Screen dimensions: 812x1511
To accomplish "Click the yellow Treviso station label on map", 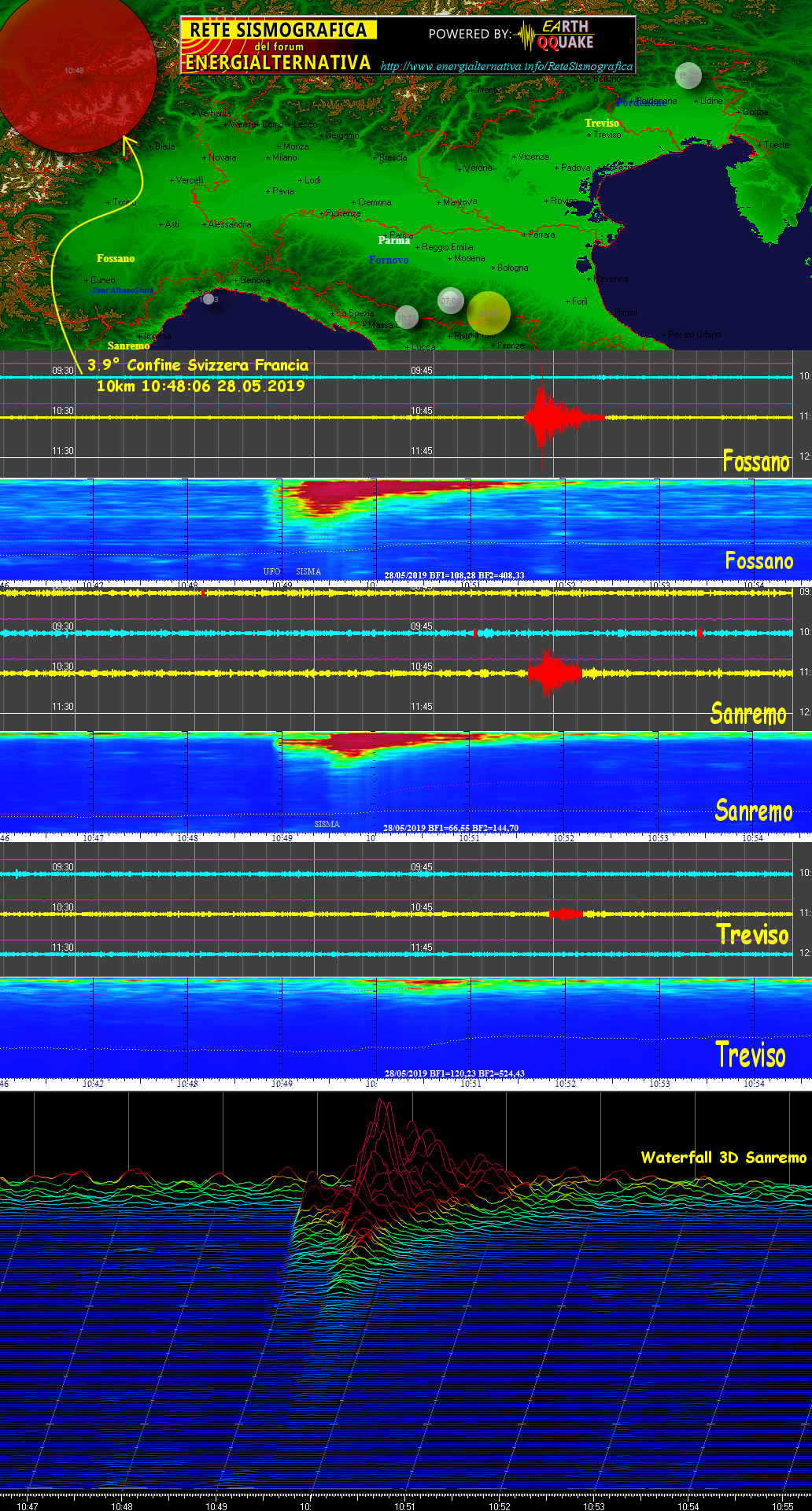I will 602,123.
